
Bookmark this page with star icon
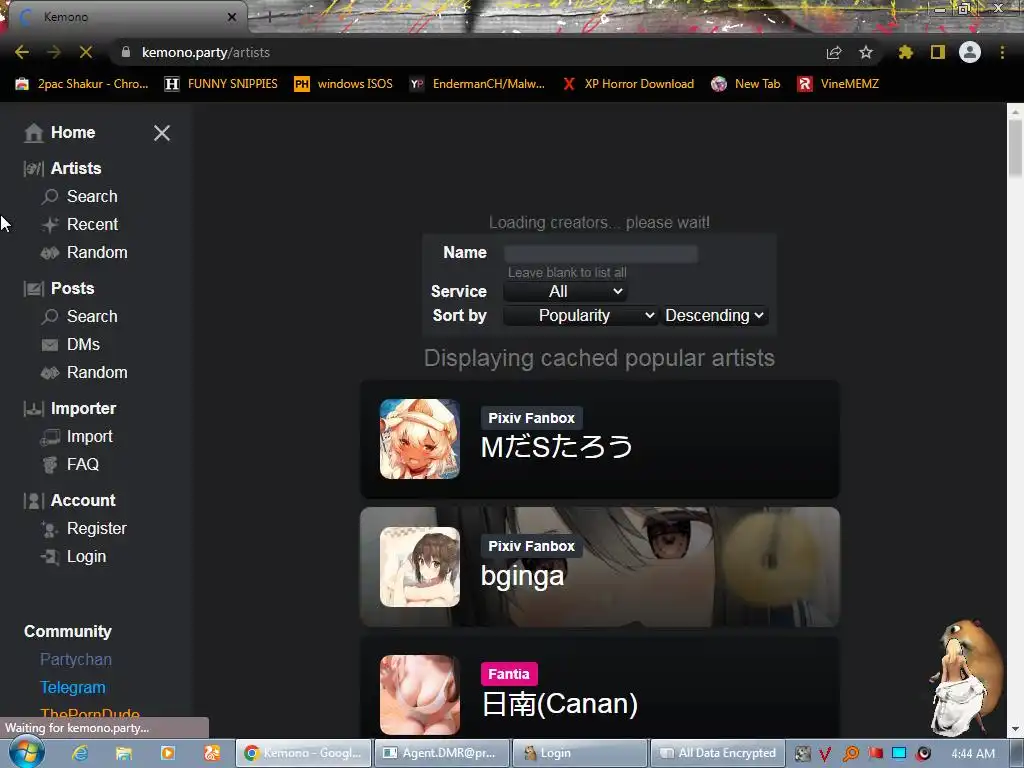(x=866, y=52)
